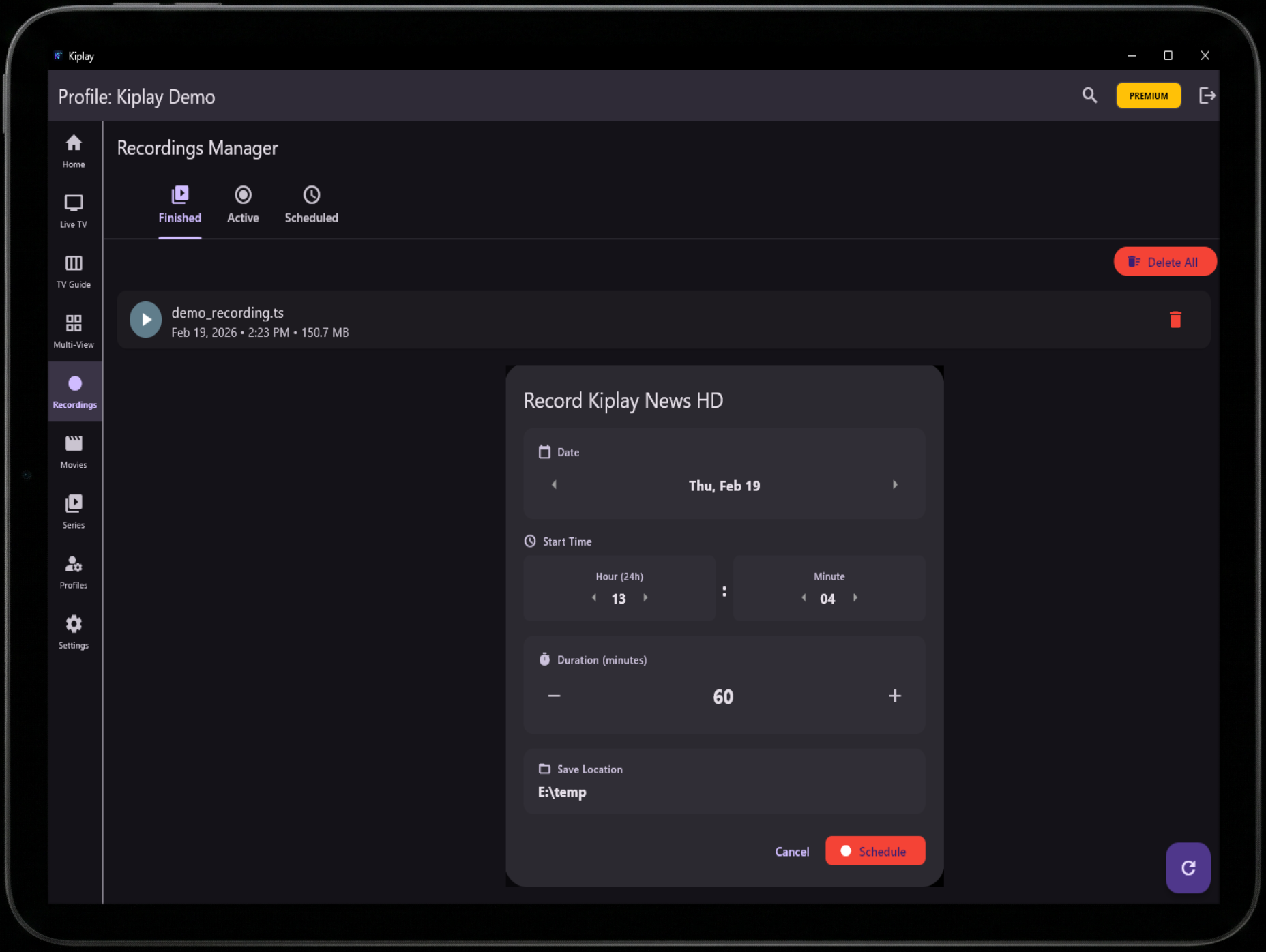Click the refresh floating action button
The height and width of the screenshot is (952, 1266).
click(1188, 868)
